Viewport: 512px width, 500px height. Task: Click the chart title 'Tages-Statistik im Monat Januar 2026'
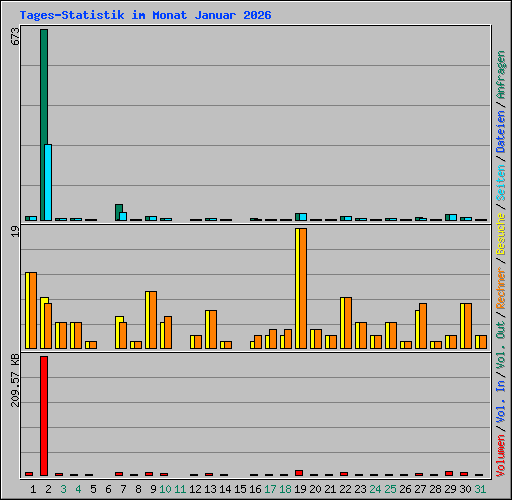pos(145,15)
